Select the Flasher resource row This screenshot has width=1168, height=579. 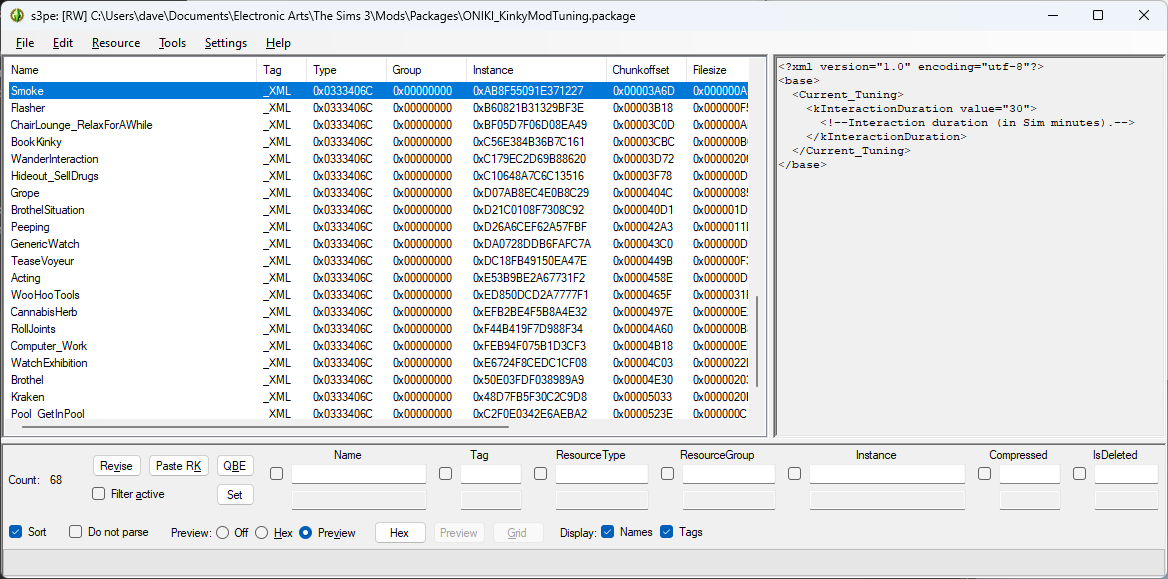point(378,108)
